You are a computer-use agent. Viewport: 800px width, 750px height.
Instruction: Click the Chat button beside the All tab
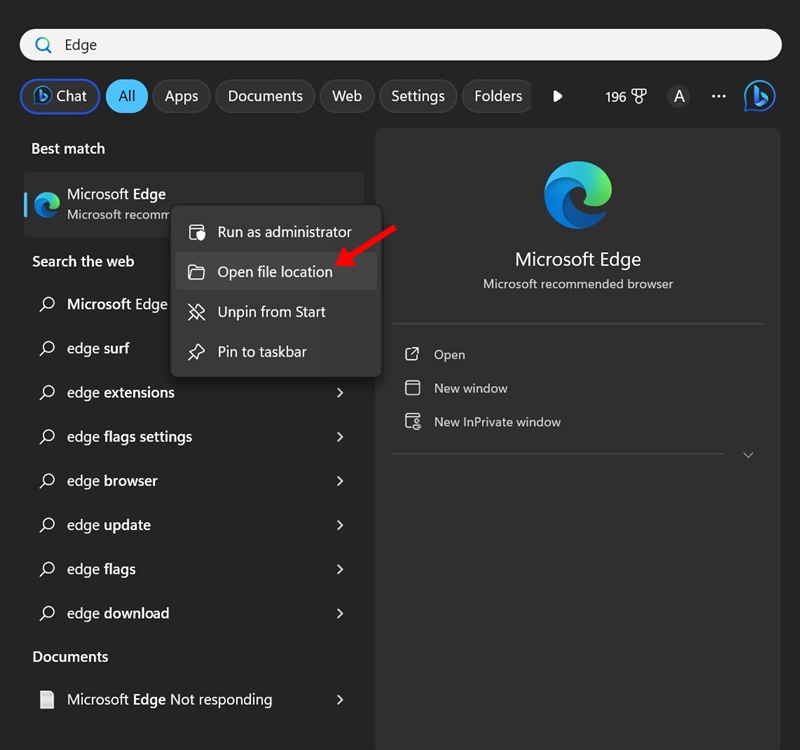point(60,96)
